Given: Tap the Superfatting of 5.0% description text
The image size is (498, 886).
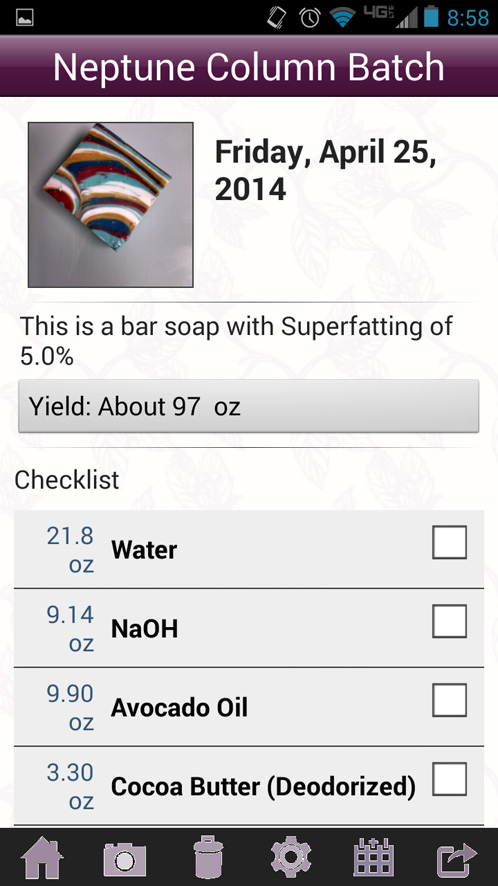Looking at the screenshot, I should pos(236,341).
